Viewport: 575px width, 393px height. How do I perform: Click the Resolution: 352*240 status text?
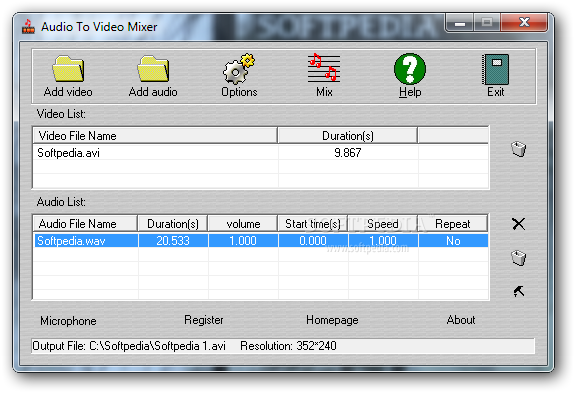pyautogui.click(x=288, y=346)
